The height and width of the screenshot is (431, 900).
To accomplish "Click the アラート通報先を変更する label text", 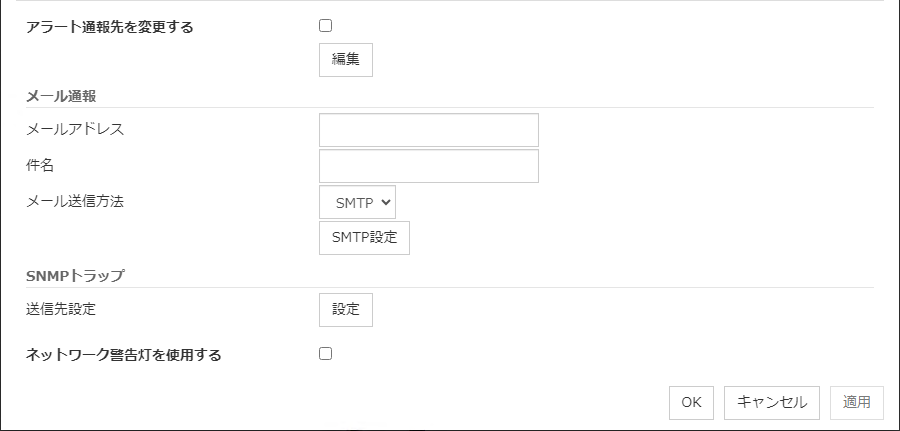I will 110,27.
